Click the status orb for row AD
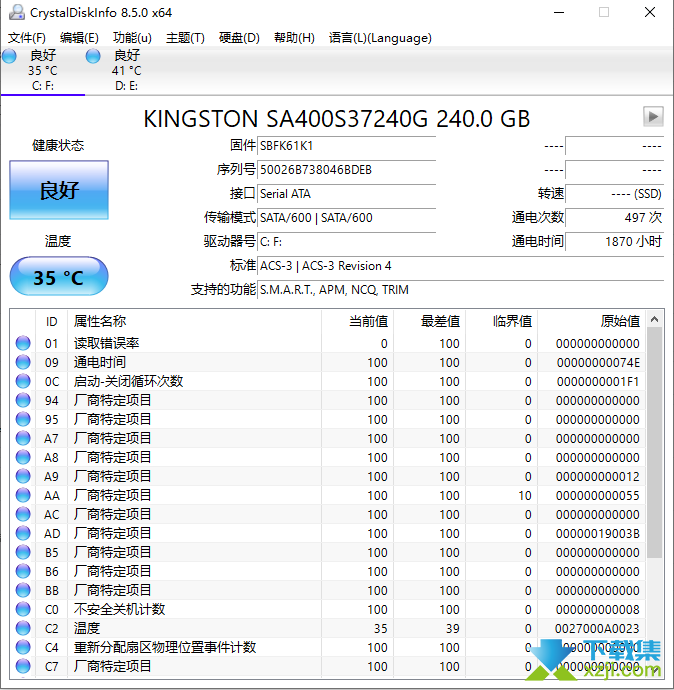Image resolution: width=674 pixels, height=690 pixels. click(x=23, y=533)
